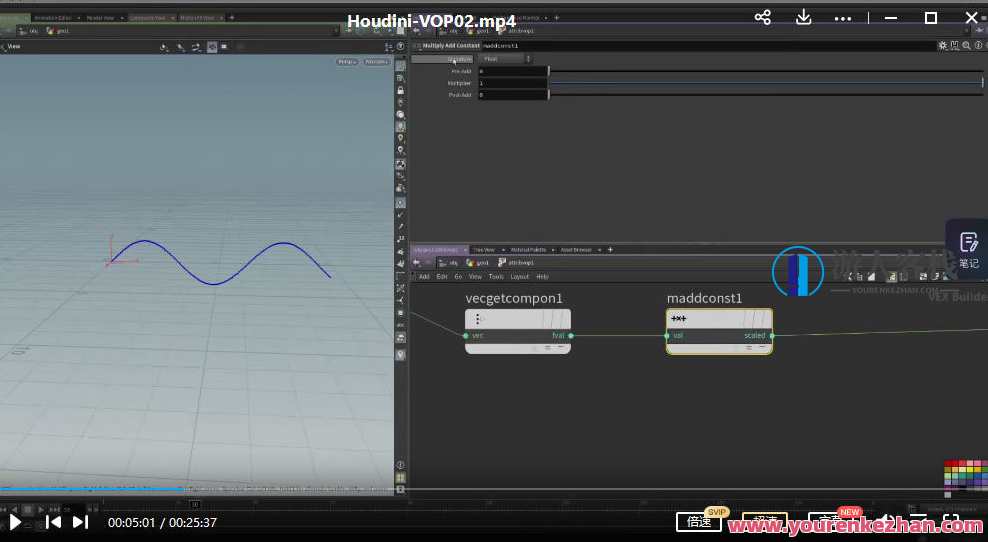The width and height of the screenshot is (988, 542).
Task: Download the video file
Action: tap(803, 18)
